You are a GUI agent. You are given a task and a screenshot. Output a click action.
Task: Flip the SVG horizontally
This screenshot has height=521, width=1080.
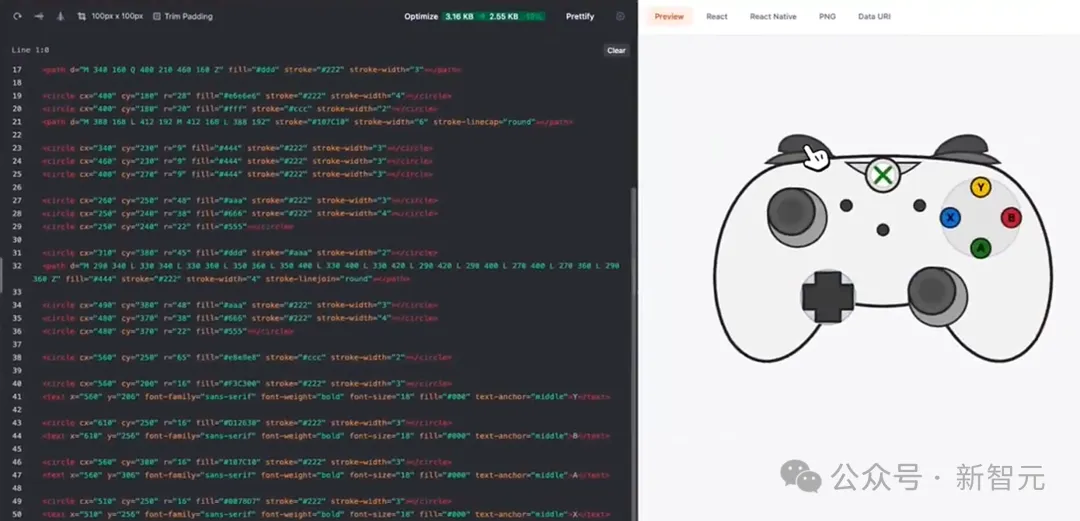click(39, 17)
